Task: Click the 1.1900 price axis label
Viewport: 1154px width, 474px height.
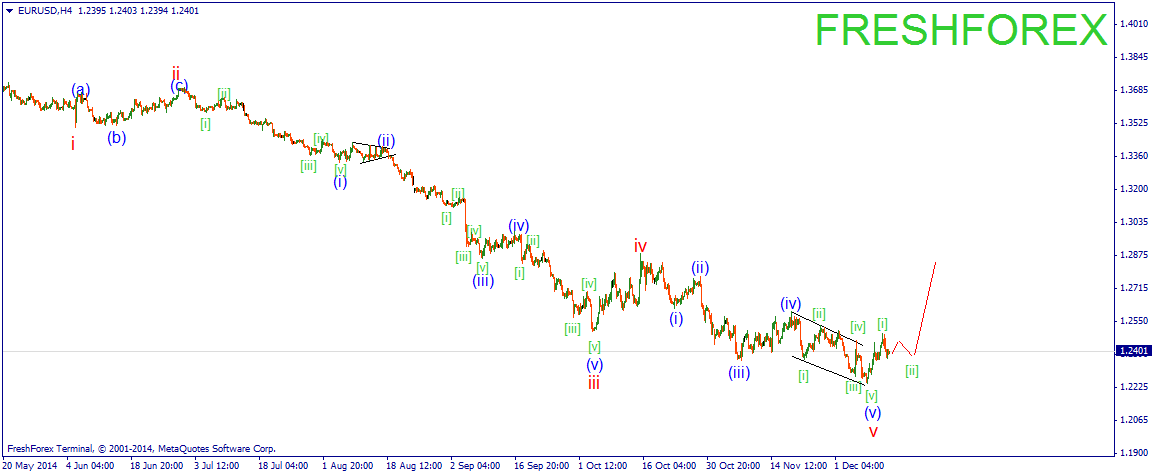Action: (x=1132, y=451)
